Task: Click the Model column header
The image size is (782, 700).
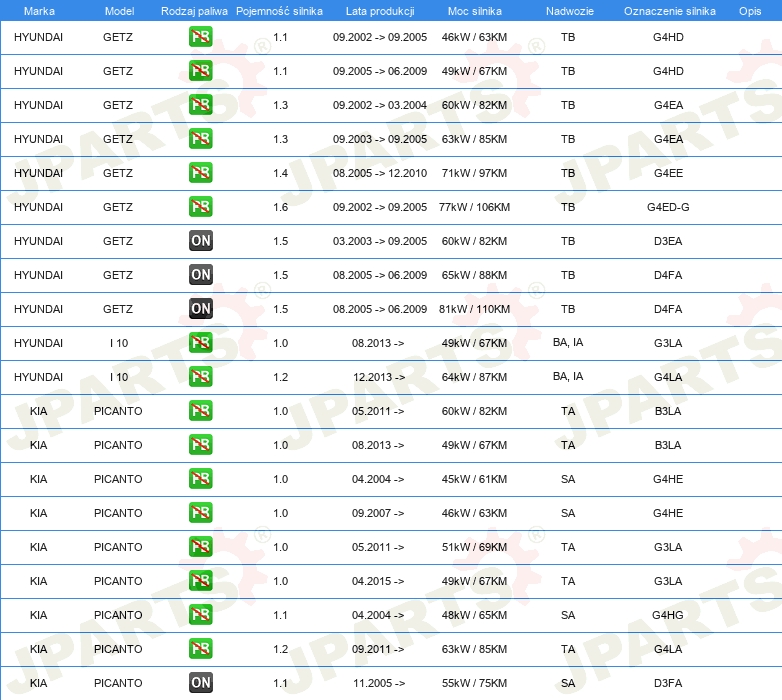Action: click(x=119, y=11)
